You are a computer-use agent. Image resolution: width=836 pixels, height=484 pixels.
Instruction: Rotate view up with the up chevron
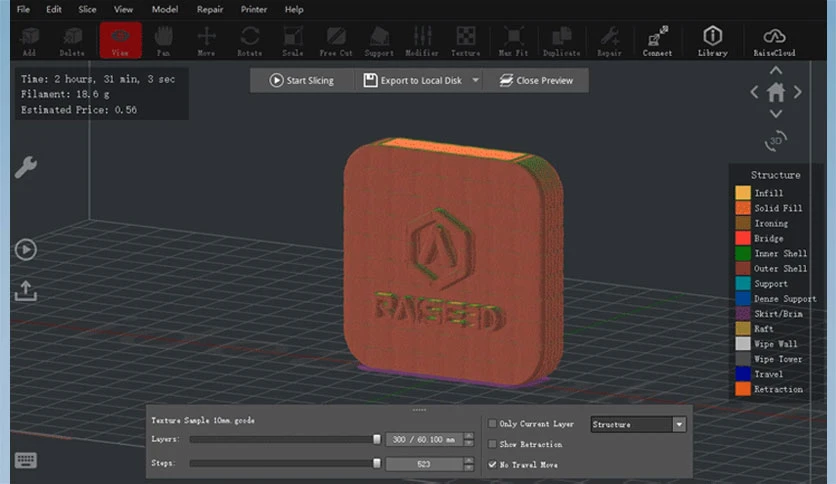coord(776,70)
